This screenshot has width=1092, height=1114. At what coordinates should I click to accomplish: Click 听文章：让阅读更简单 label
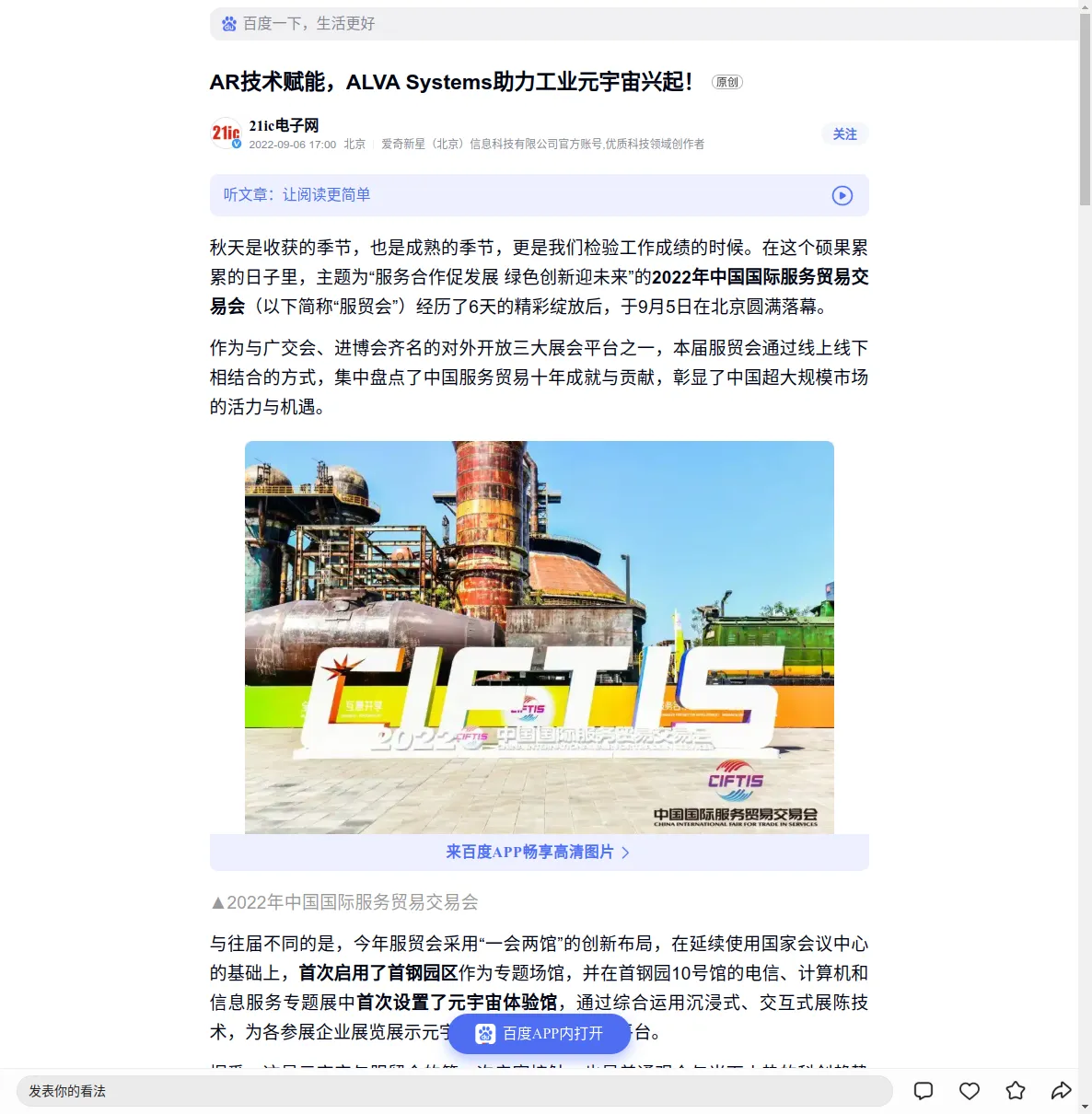pyautogui.click(x=296, y=195)
